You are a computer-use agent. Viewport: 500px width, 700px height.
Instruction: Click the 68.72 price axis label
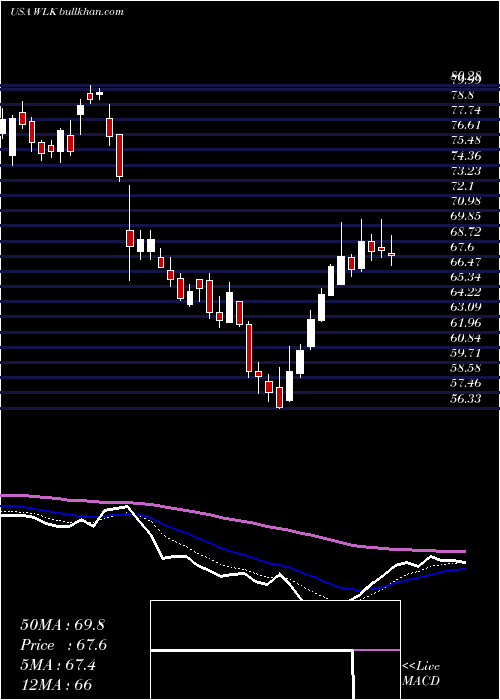[x=466, y=232]
